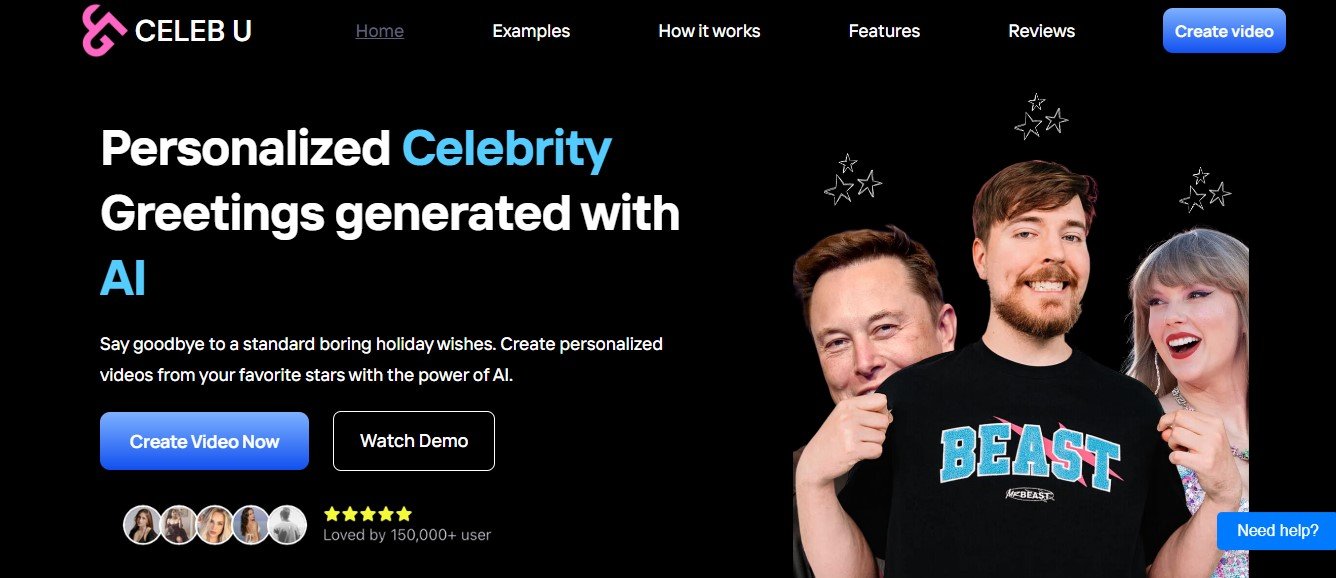The height and width of the screenshot is (578, 1336).
Task: Click the star doodle above the blonde woman
Action: tap(1204, 190)
